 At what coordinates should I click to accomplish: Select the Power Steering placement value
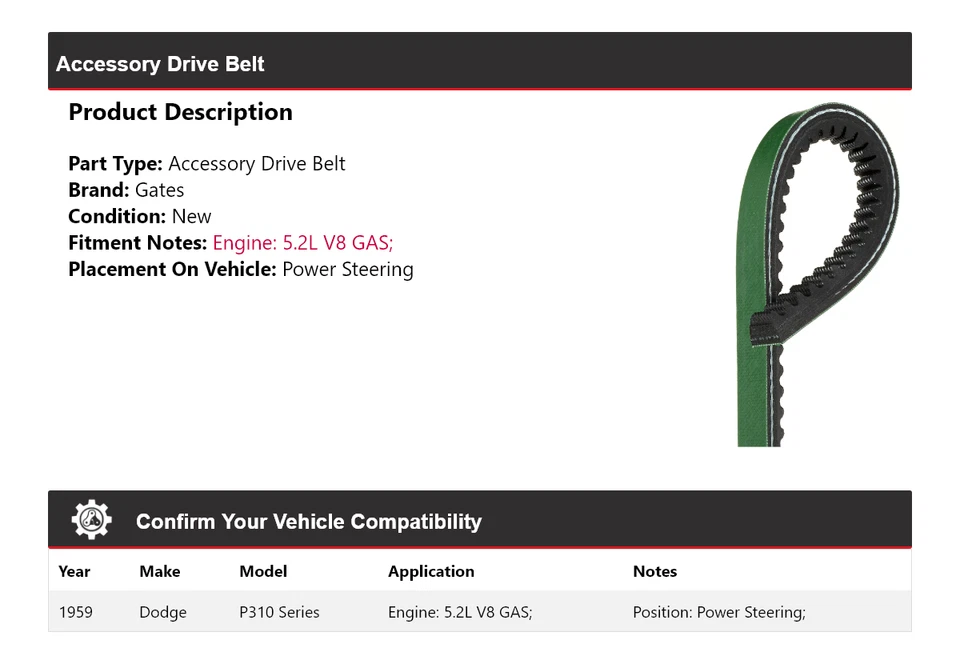(347, 269)
